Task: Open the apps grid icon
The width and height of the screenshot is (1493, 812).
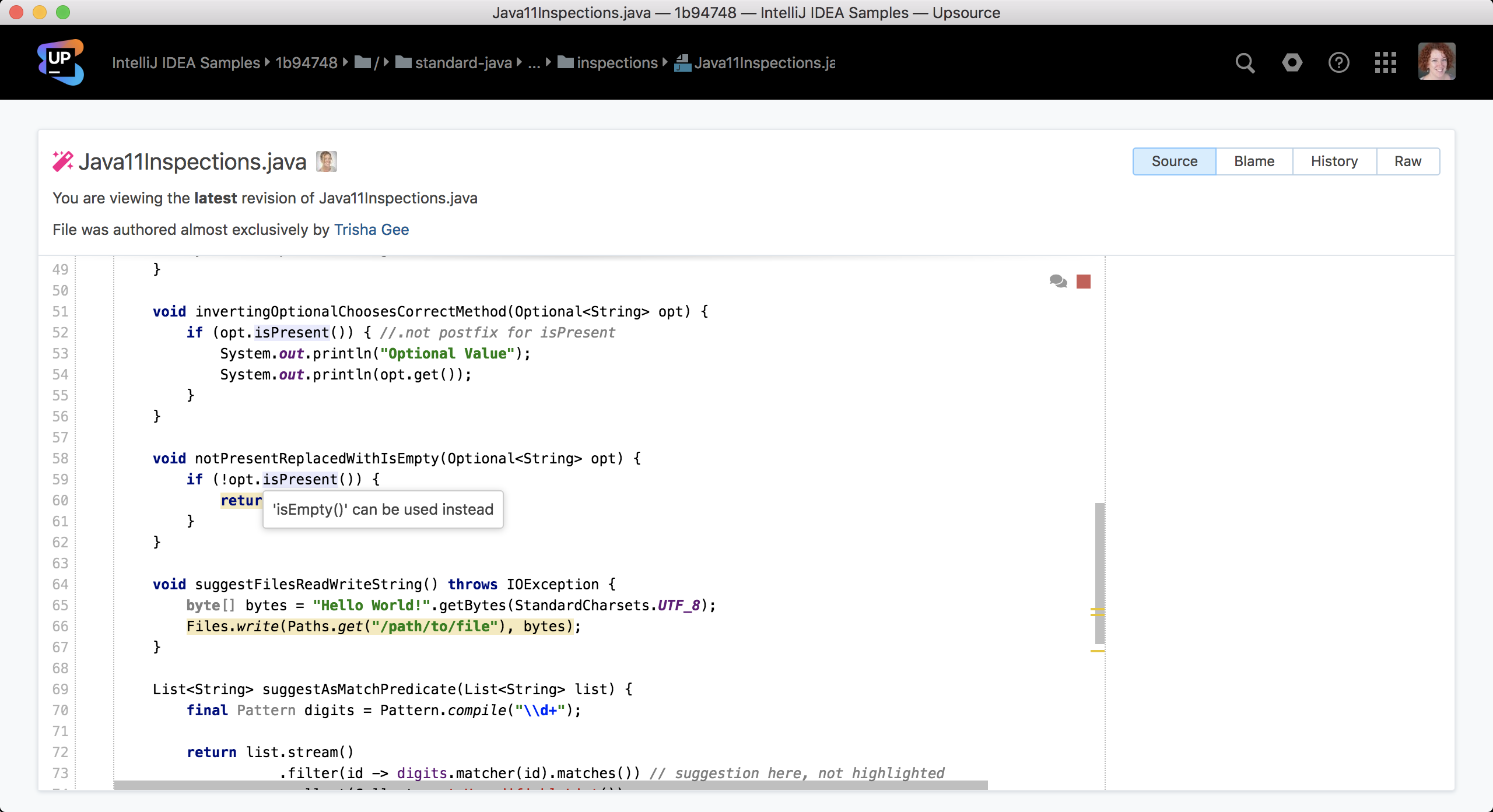Action: pyautogui.click(x=1385, y=62)
